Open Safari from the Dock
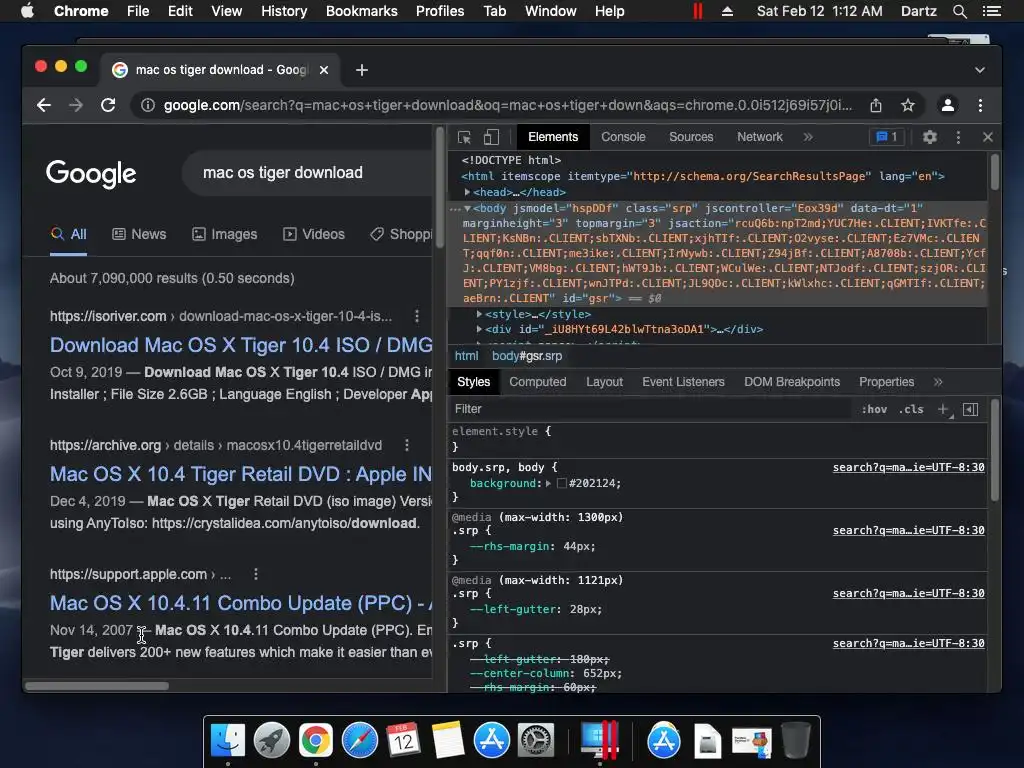1024x768 pixels. coord(360,741)
